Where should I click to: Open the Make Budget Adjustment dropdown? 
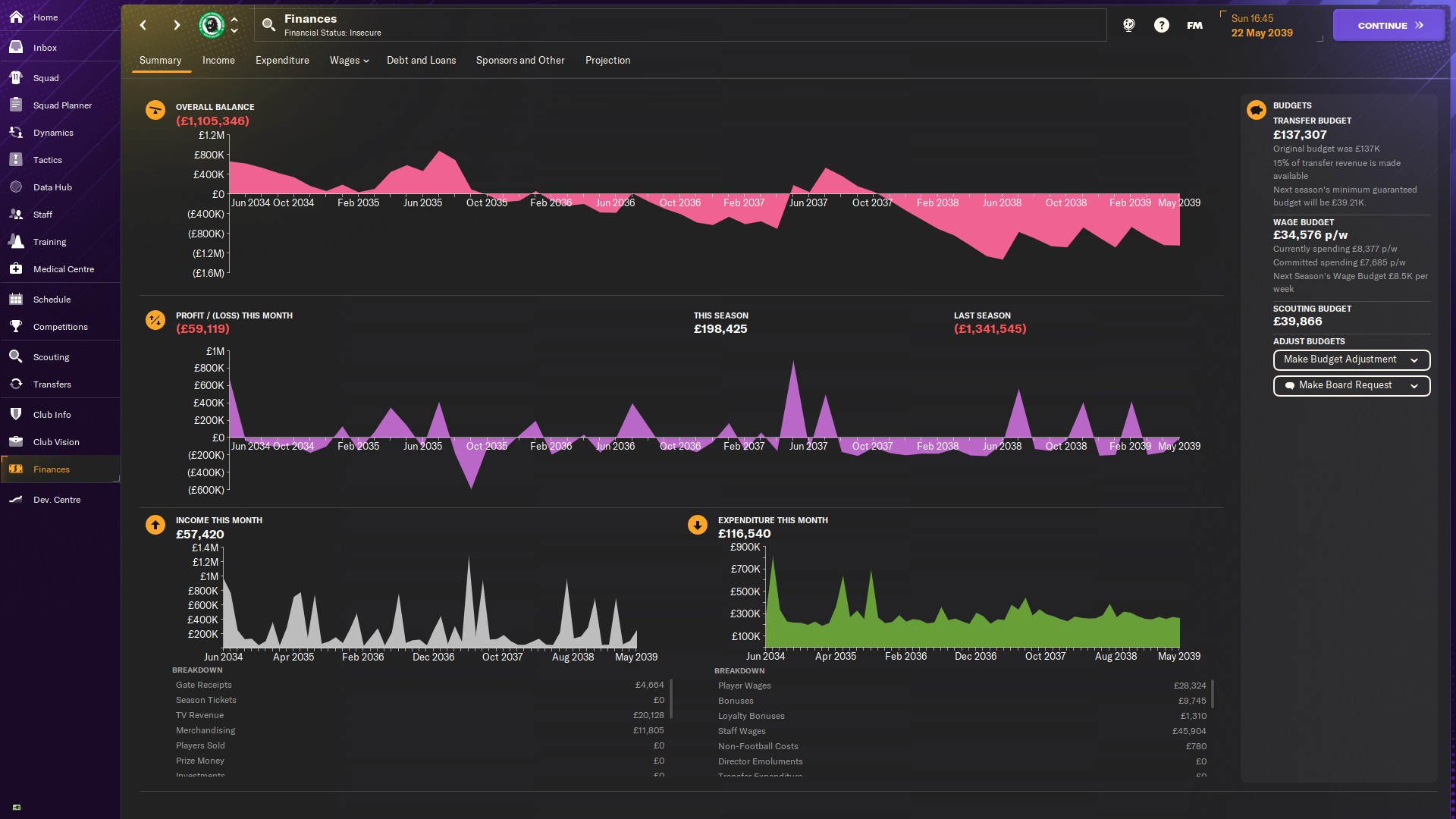[1351, 359]
